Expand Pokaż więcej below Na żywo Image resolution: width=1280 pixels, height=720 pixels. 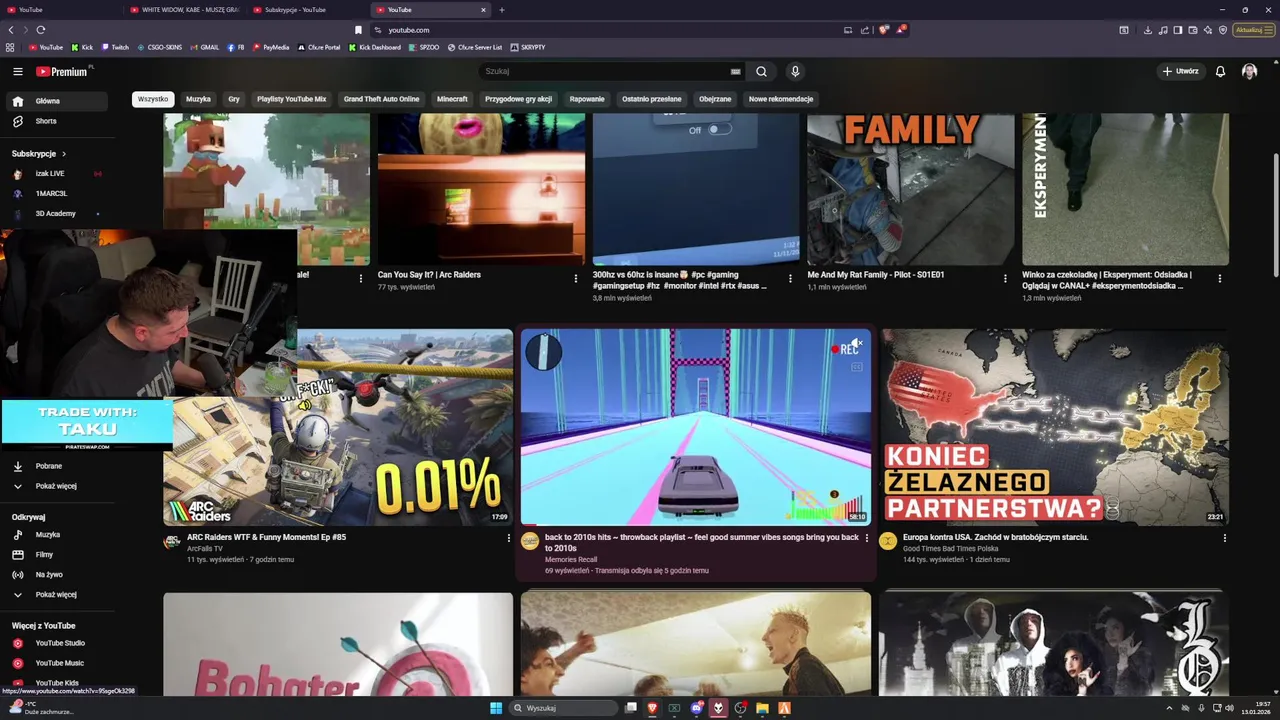point(59,594)
